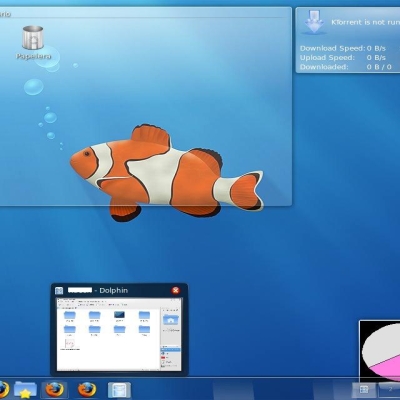The width and height of the screenshot is (400, 400).
Task: Switch to virtual desktop 2 in pager
Action: click(389, 389)
